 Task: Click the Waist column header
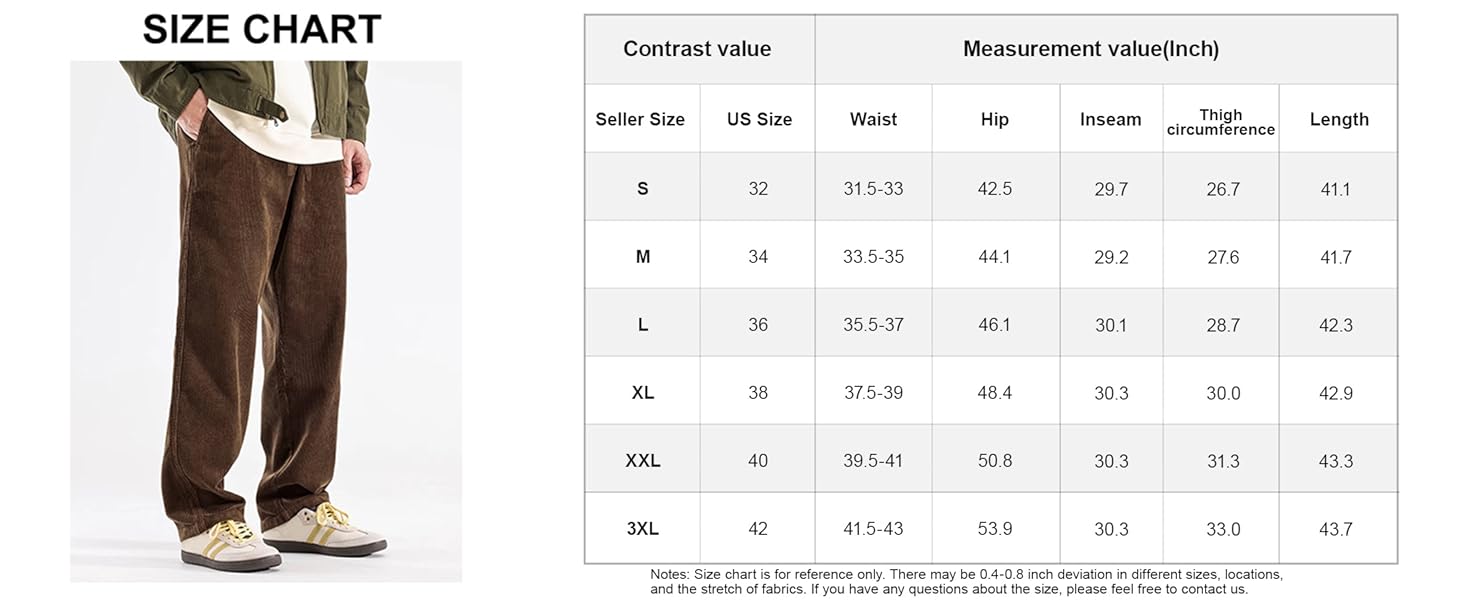point(873,119)
